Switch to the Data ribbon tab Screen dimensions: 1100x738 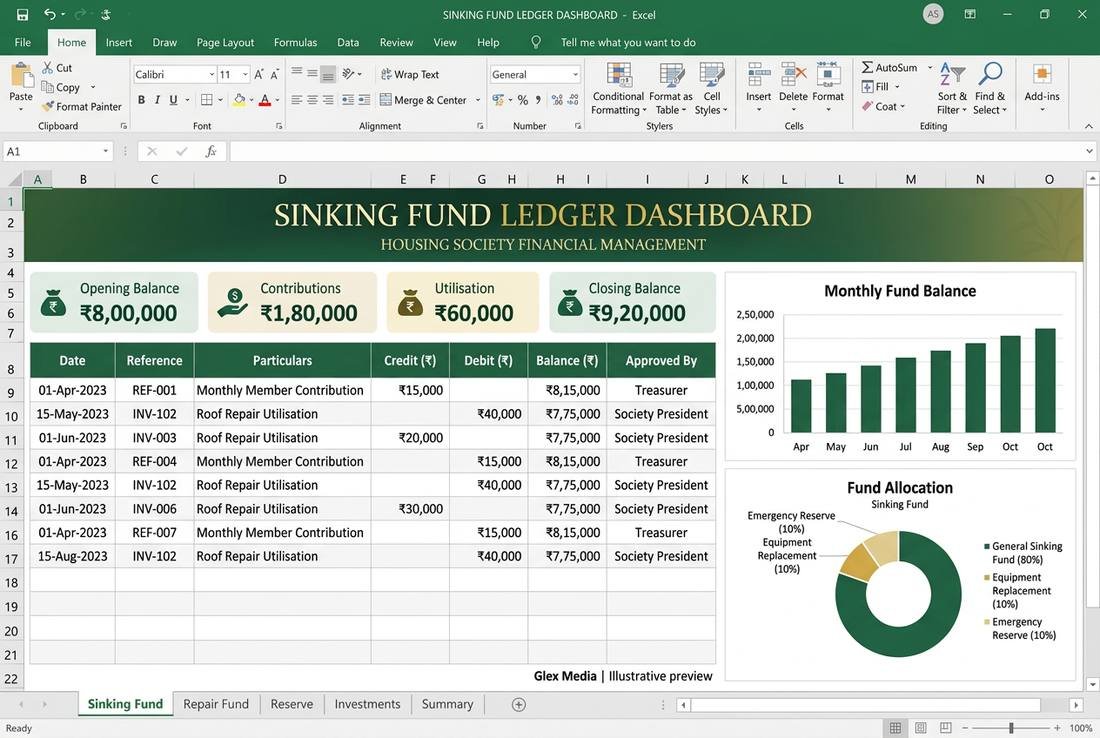coord(348,42)
